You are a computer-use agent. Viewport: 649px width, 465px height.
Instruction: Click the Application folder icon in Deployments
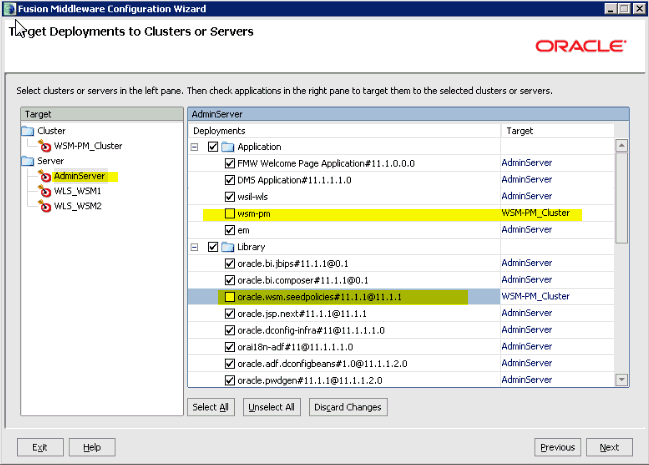(x=227, y=146)
